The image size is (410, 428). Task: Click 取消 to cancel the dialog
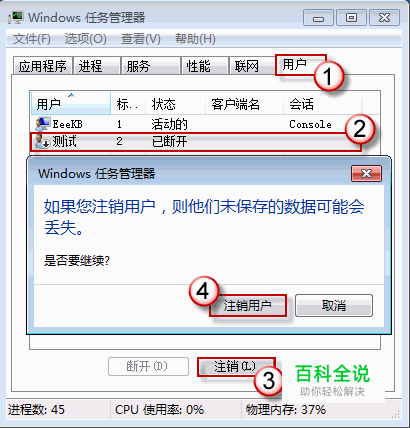(x=334, y=305)
